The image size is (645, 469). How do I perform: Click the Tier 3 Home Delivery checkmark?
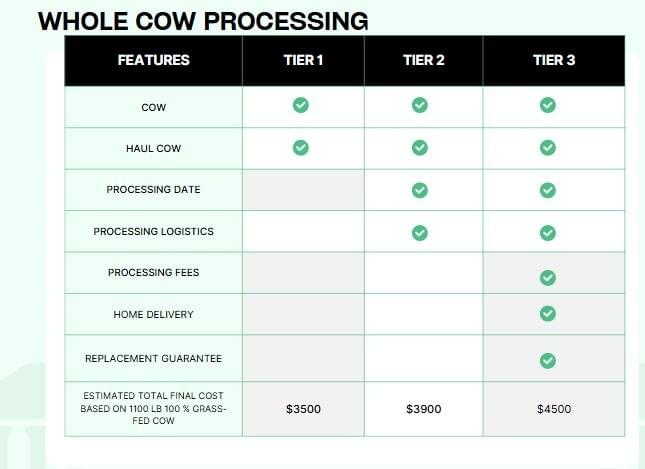547,314
